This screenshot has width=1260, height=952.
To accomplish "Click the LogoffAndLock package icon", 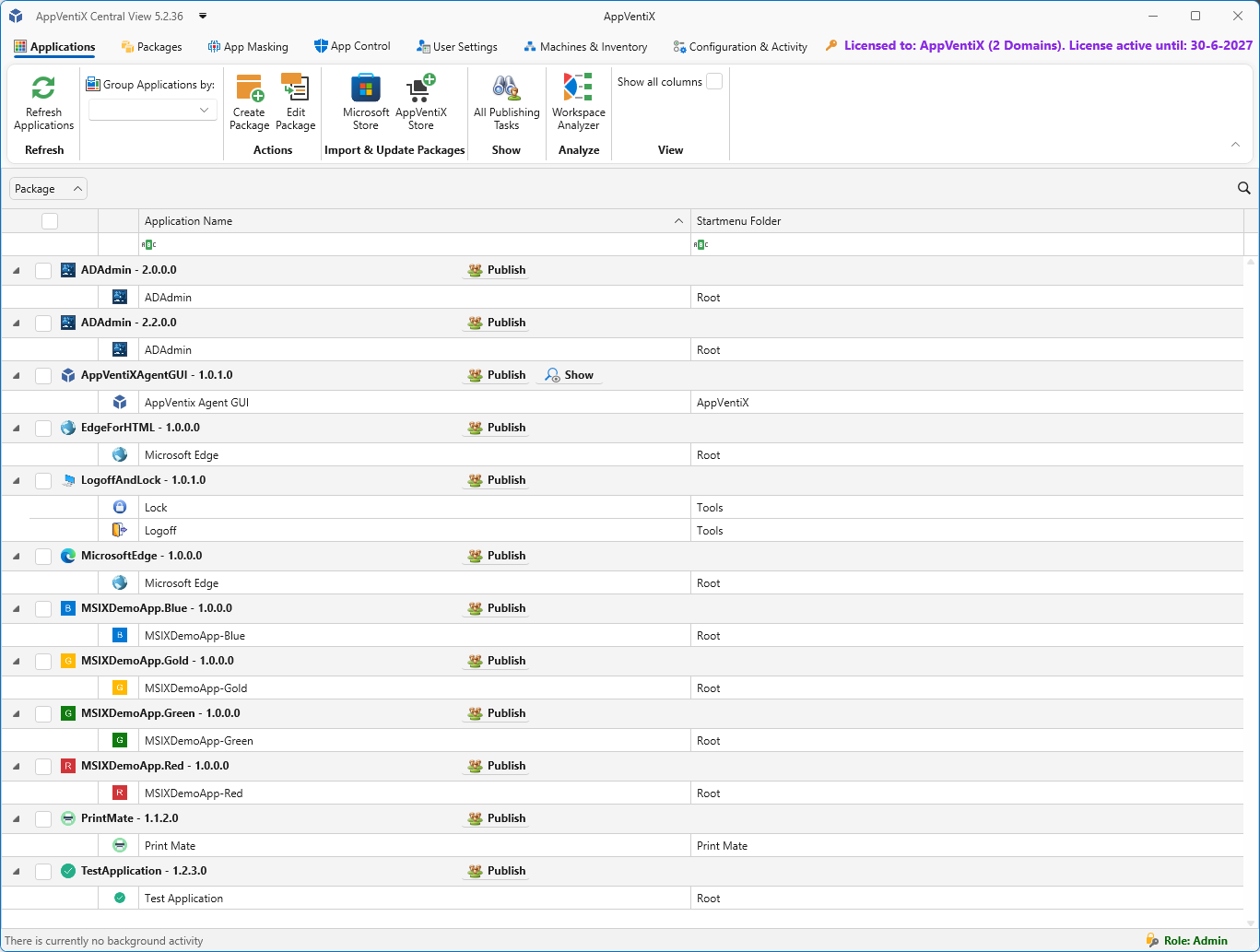I will click(67, 480).
